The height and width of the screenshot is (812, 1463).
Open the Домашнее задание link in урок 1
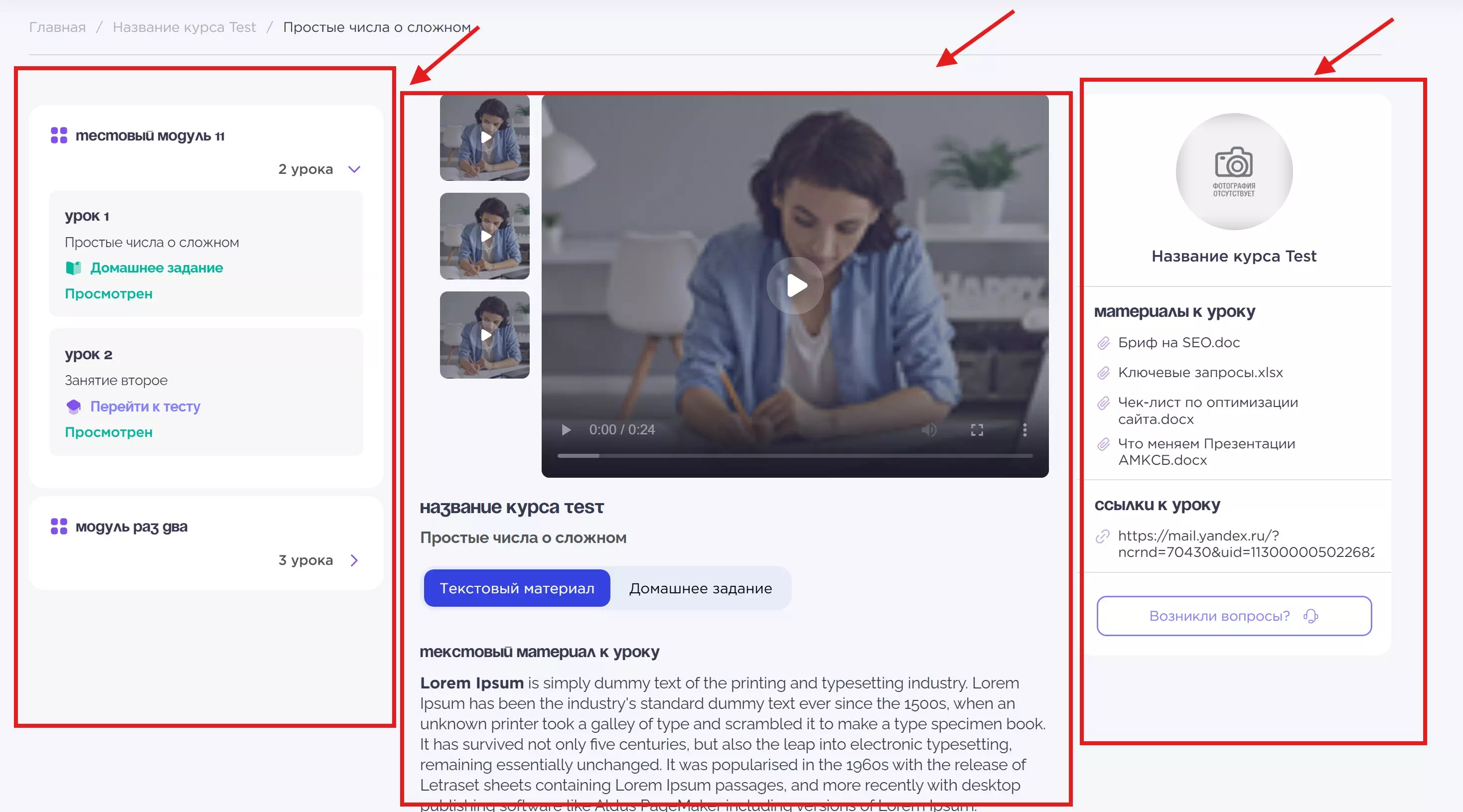[156, 268]
